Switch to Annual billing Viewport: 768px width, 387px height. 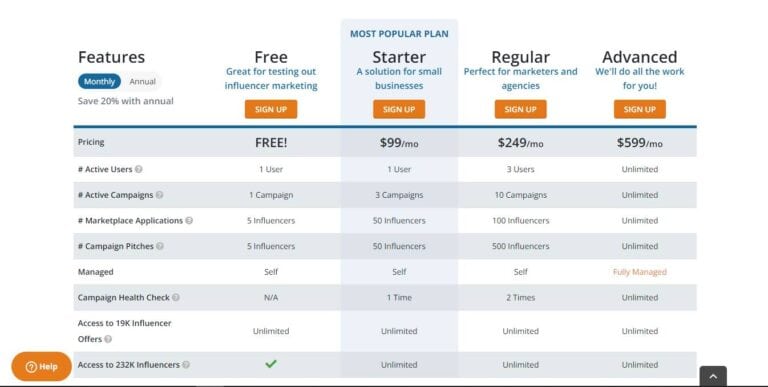coord(143,81)
